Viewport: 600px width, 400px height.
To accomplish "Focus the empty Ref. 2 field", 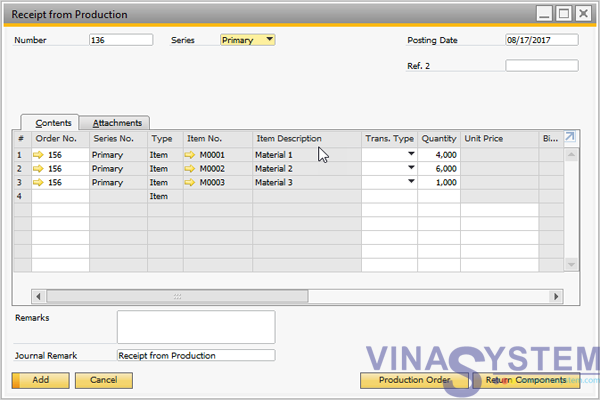I will click(542, 65).
